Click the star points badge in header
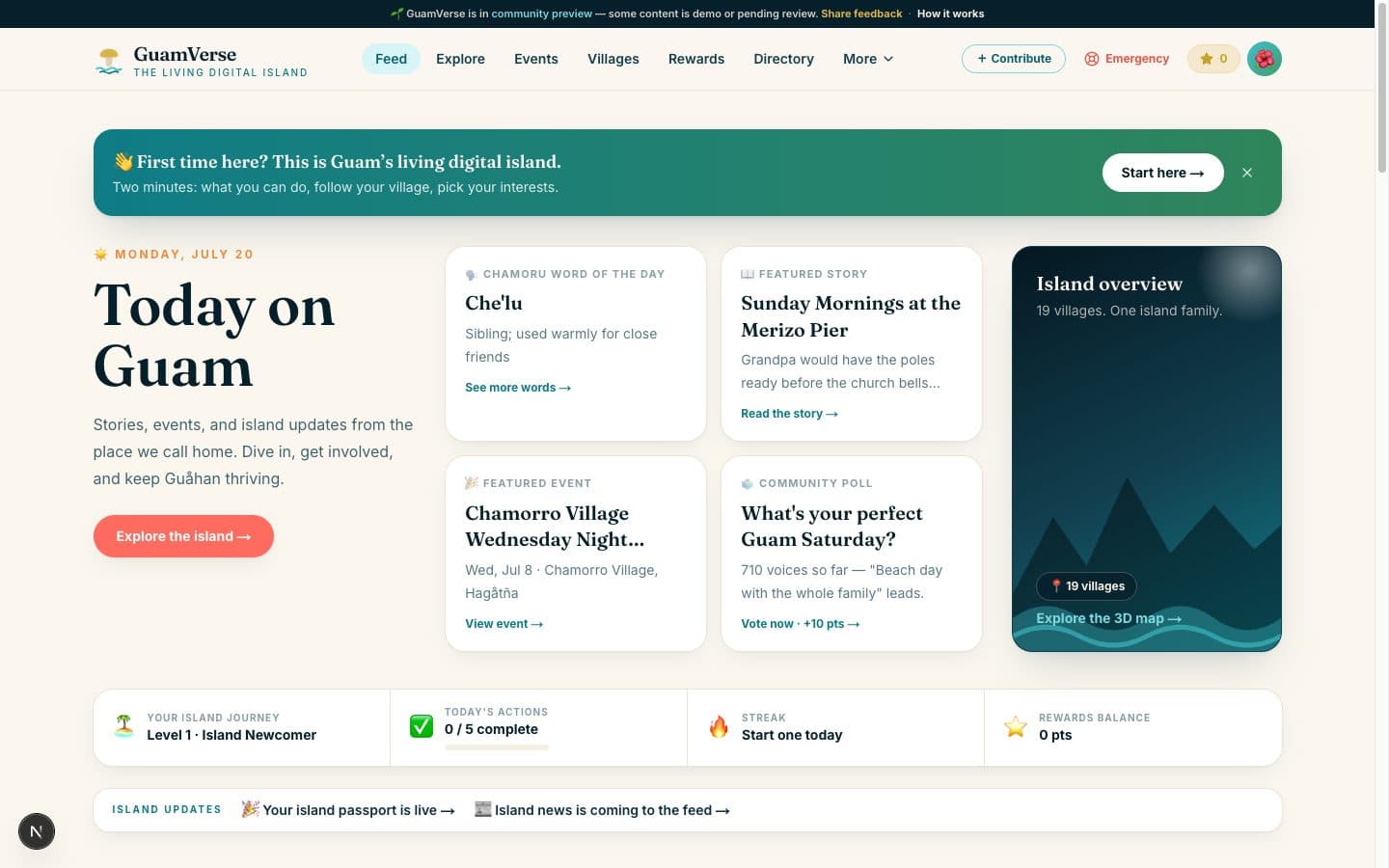1389x868 pixels. click(x=1213, y=59)
